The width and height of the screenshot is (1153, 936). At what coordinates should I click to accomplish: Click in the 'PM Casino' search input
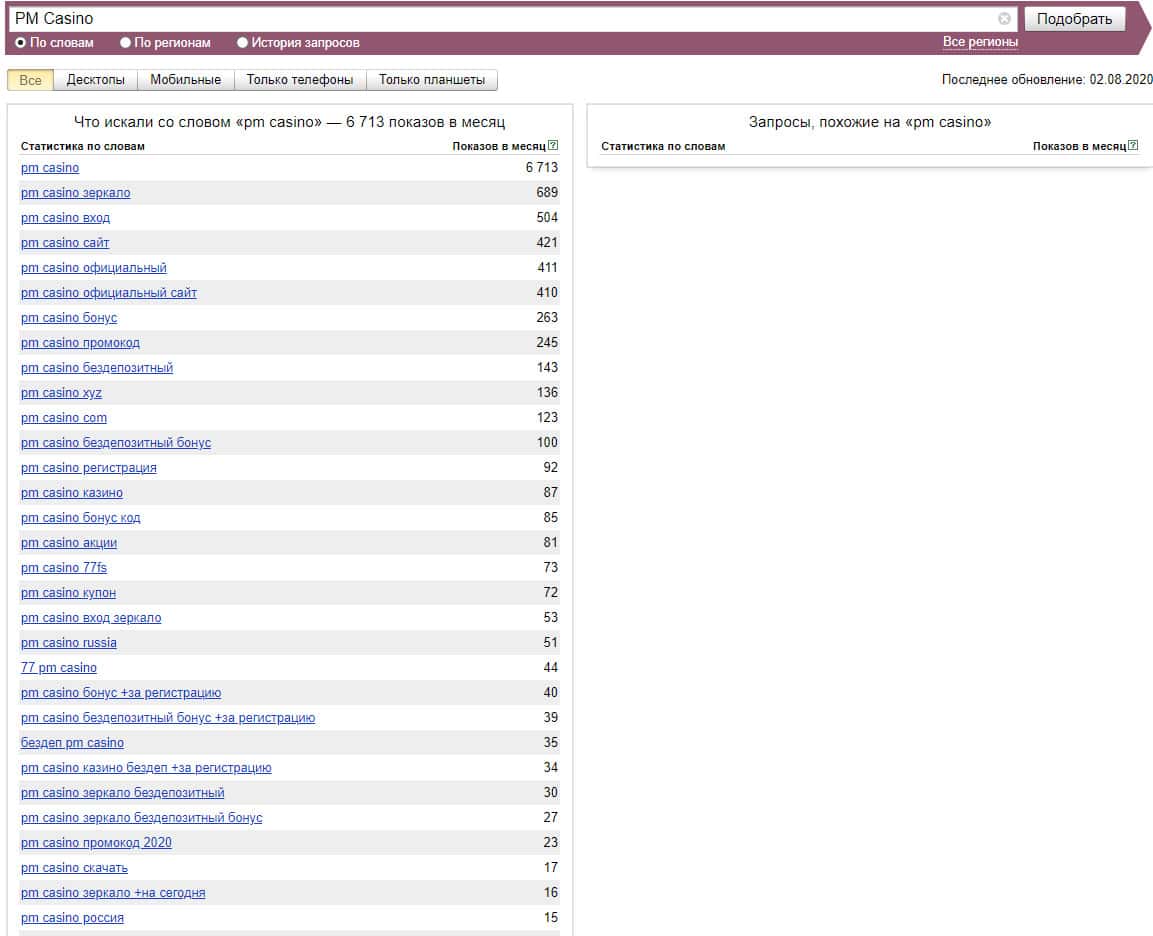(500, 19)
